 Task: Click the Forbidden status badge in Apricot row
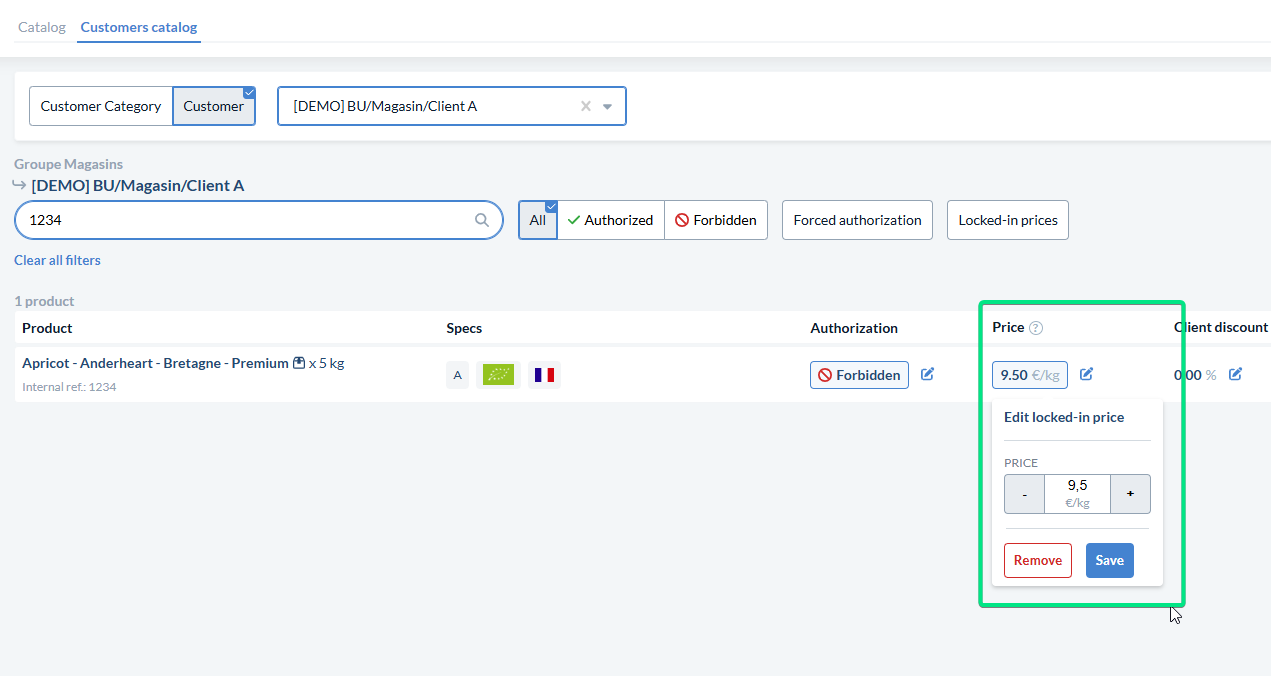(x=859, y=375)
